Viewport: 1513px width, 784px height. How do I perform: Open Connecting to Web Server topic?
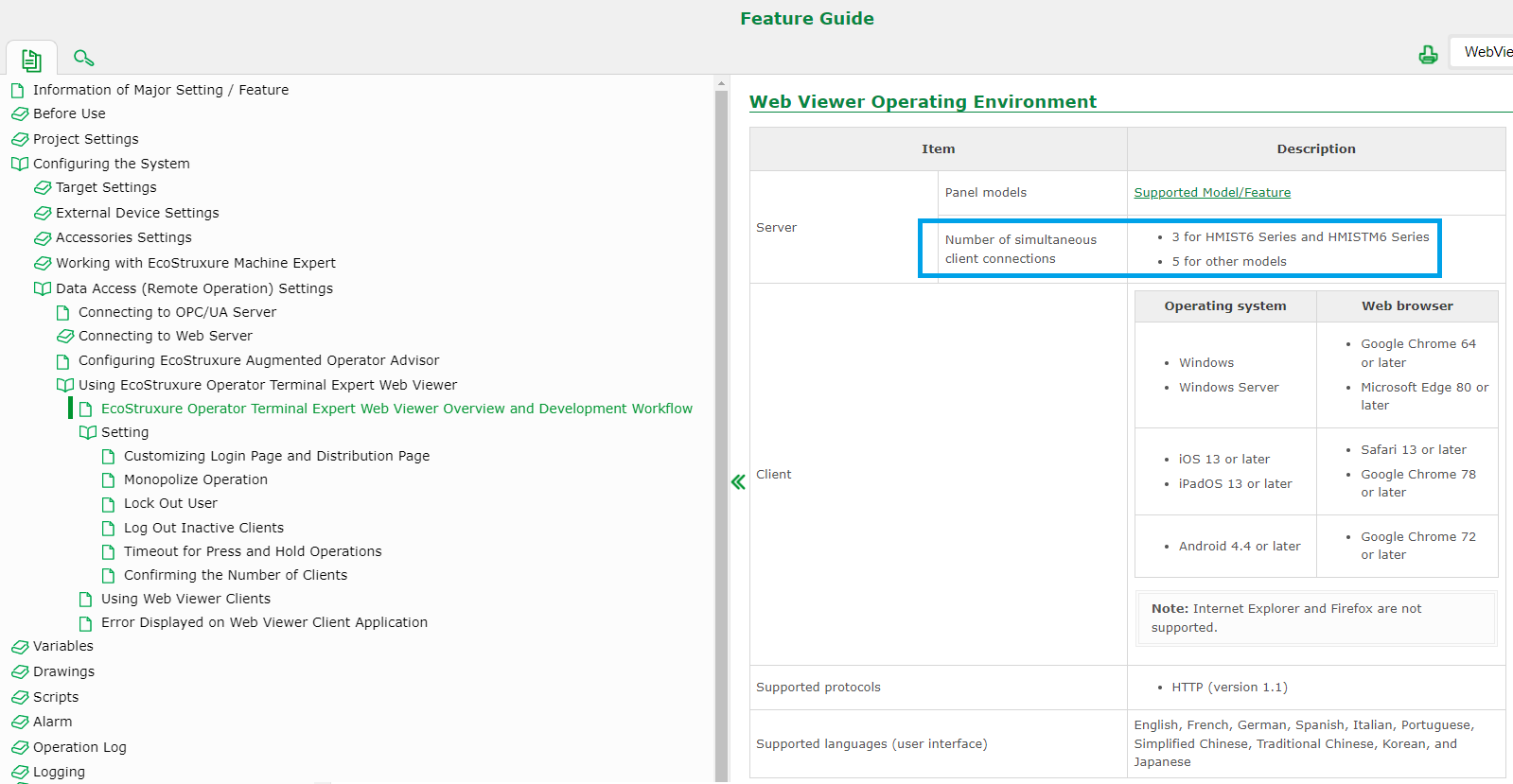coord(166,336)
